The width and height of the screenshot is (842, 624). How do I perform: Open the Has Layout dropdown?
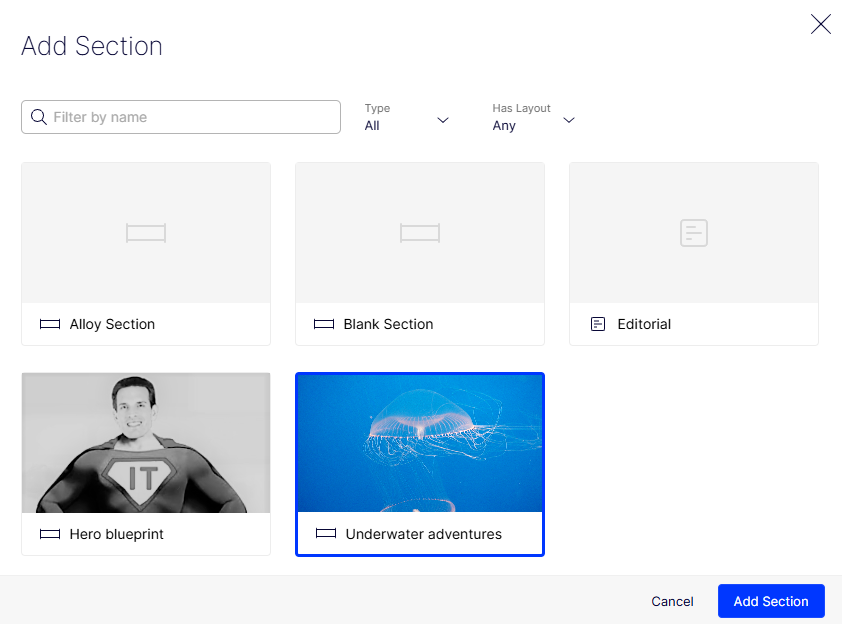click(x=534, y=118)
